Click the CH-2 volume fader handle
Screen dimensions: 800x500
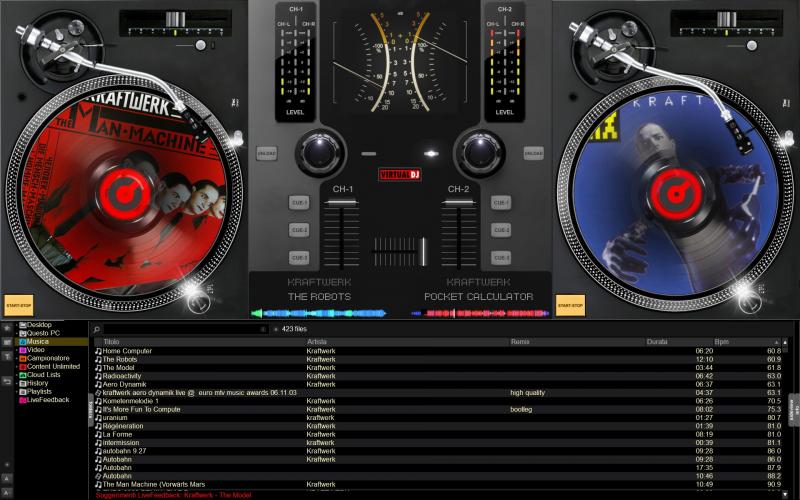459,202
